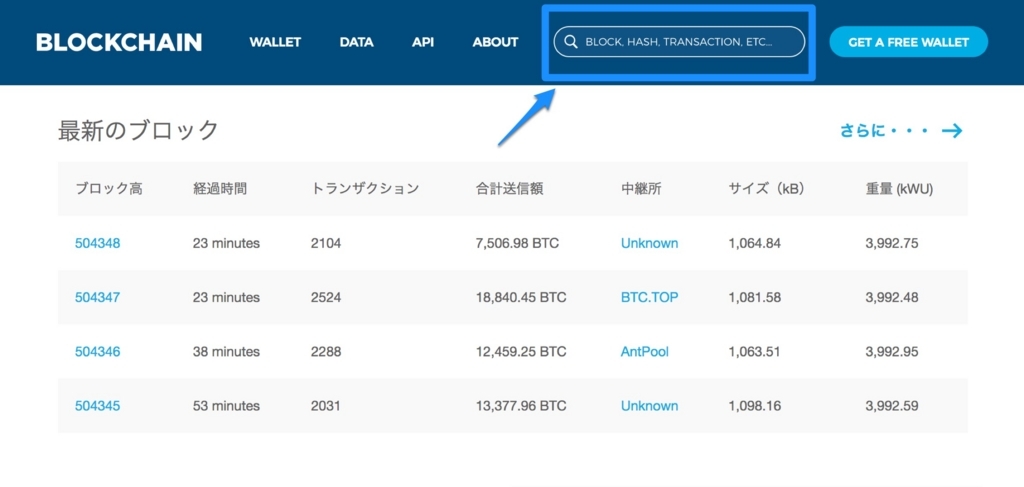Viewport: 1024px width, 487px height.
Task: Select the 合計送信額 column header
Action: coord(509,189)
